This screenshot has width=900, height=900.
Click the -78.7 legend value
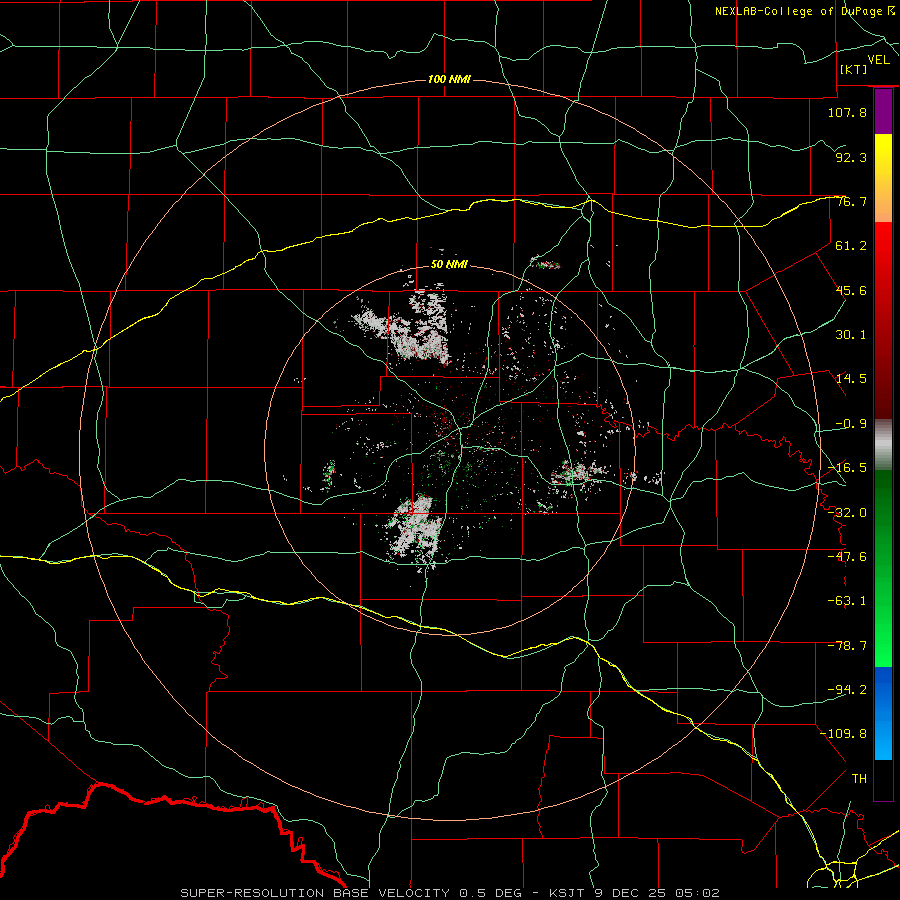[847, 646]
